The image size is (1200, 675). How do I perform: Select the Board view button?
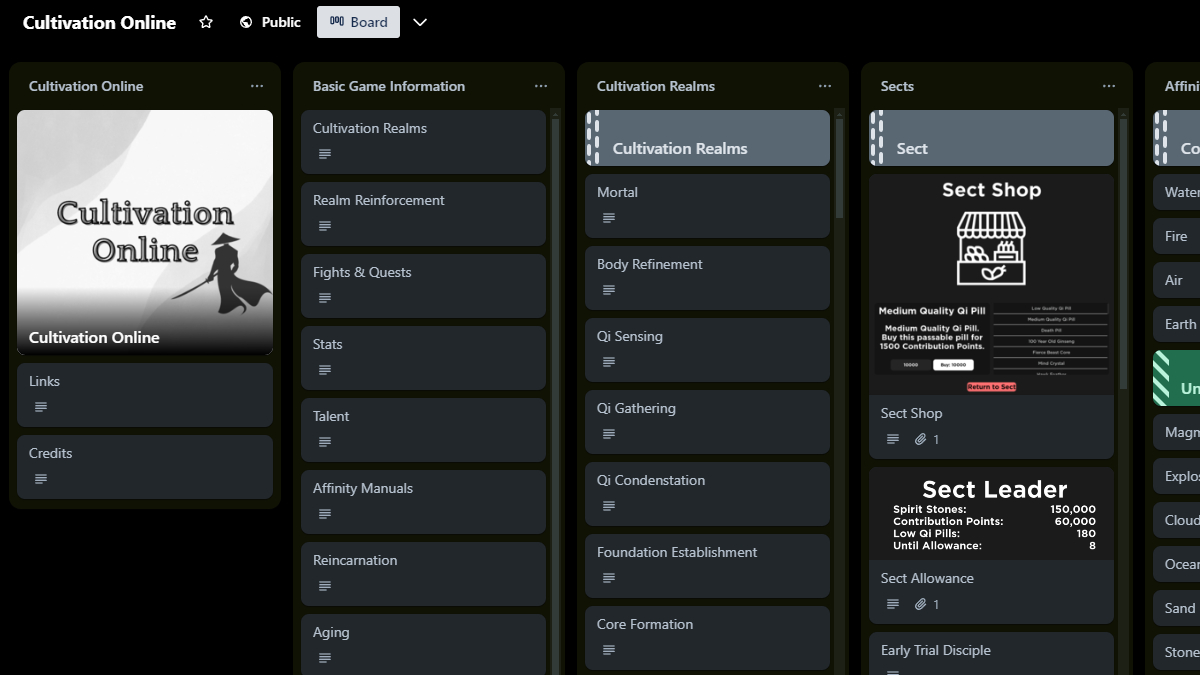click(358, 22)
